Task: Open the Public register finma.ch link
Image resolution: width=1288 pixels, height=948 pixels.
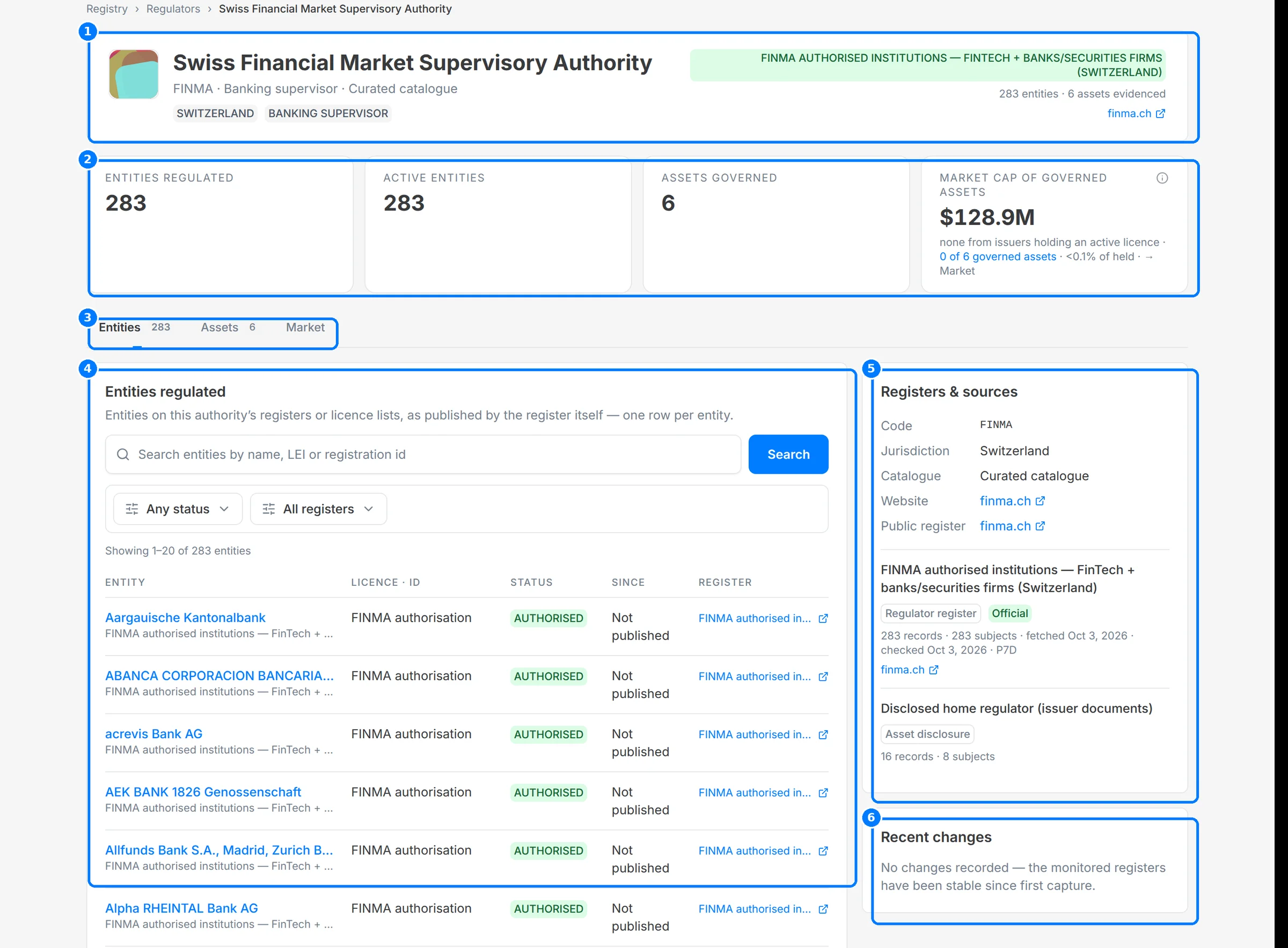Action: click(x=1012, y=526)
